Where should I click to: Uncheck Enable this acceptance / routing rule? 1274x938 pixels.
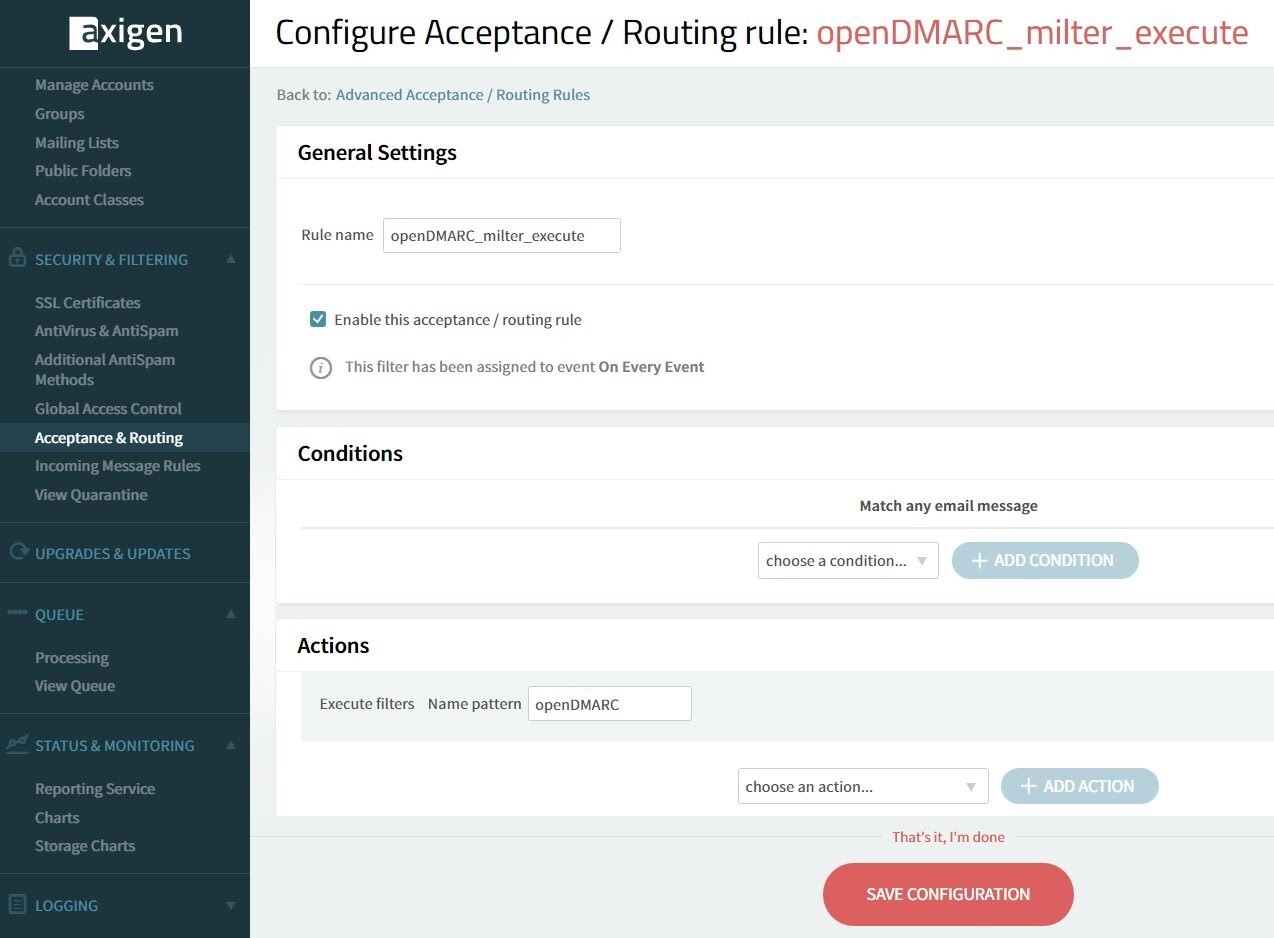point(318,320)
